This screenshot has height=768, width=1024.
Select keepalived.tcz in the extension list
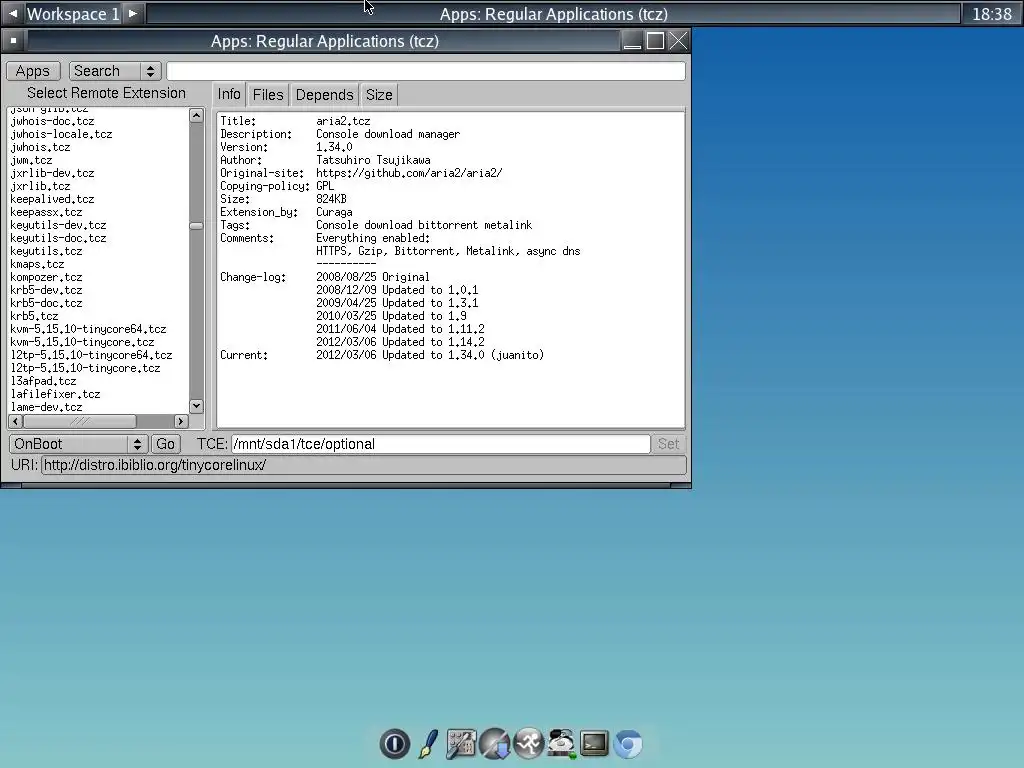click(52, 199)
